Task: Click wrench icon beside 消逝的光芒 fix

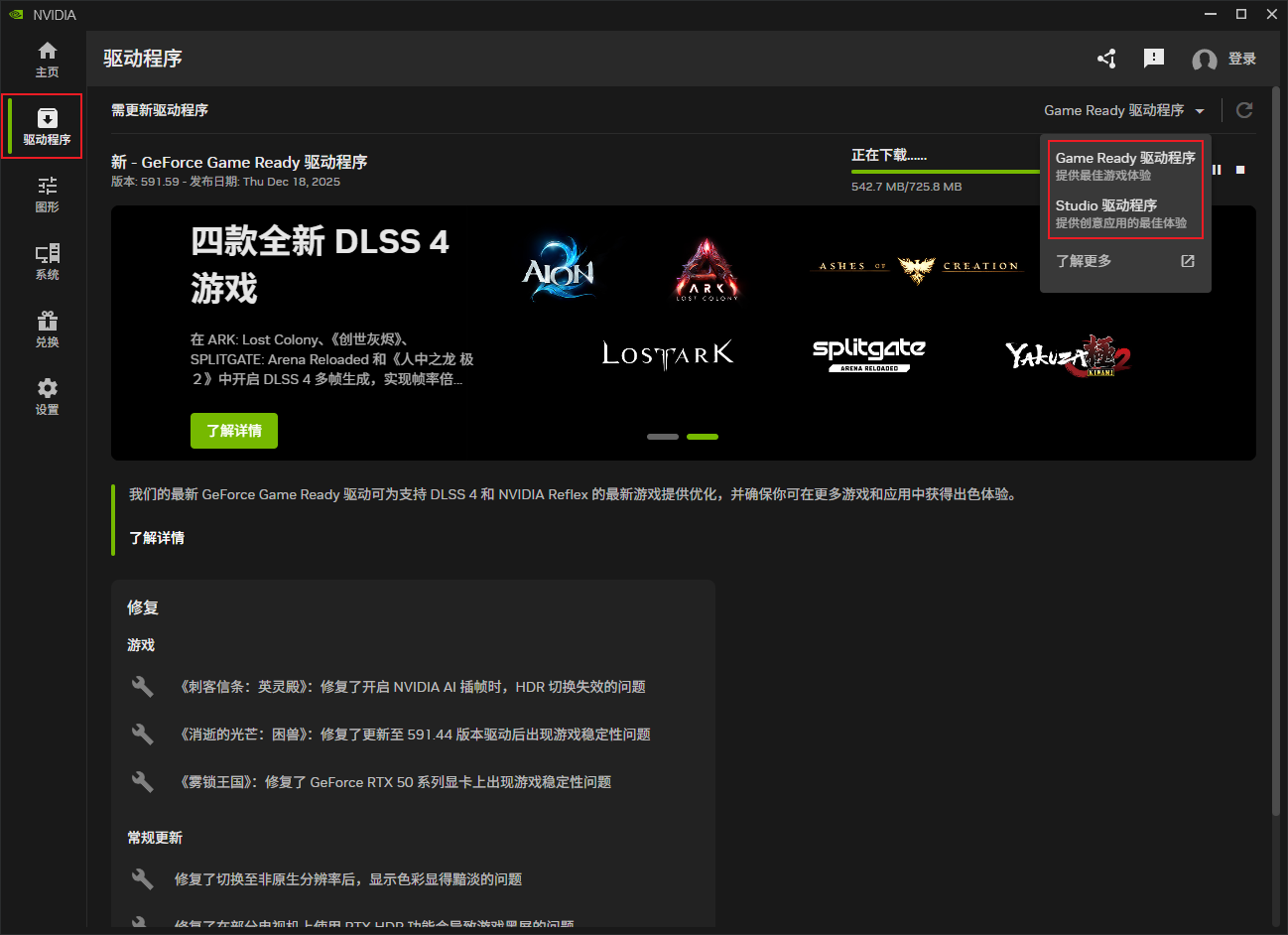Action: (143, 735)
